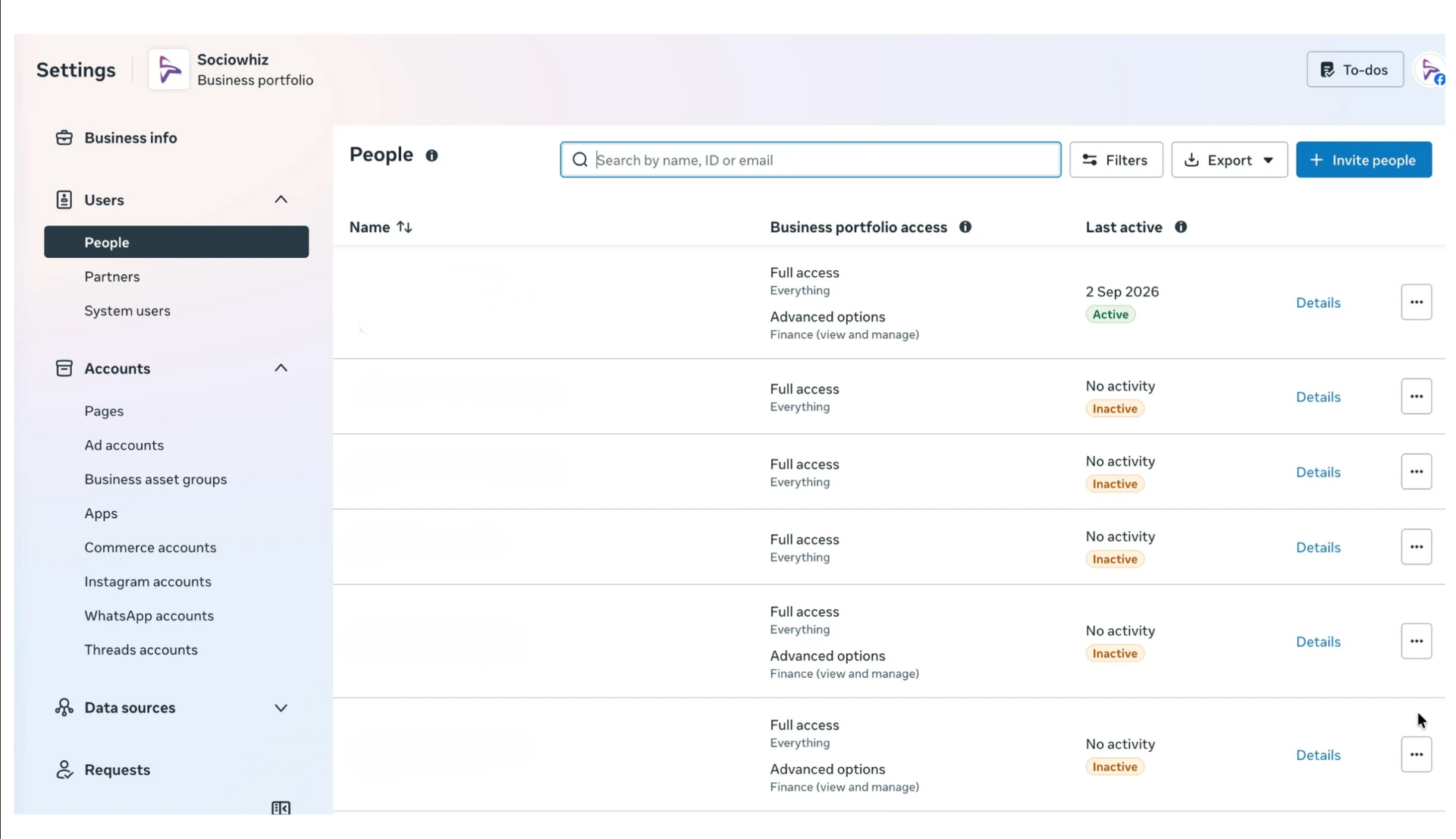Open more options for the Active user row

[1416, 302]
